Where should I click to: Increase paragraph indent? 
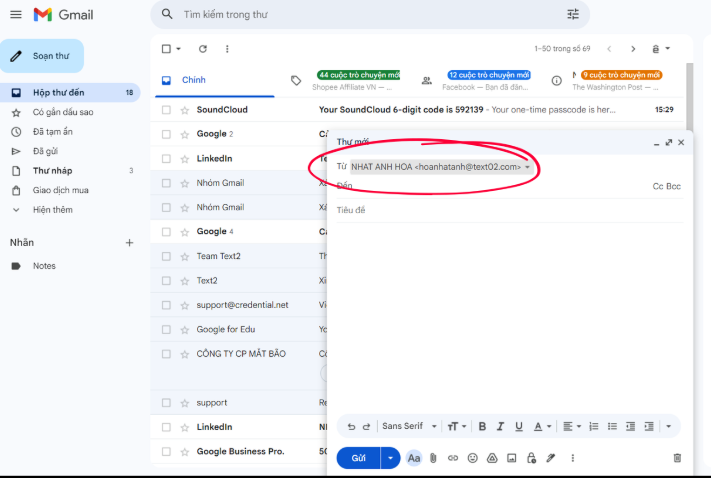[x=649, y=426]
